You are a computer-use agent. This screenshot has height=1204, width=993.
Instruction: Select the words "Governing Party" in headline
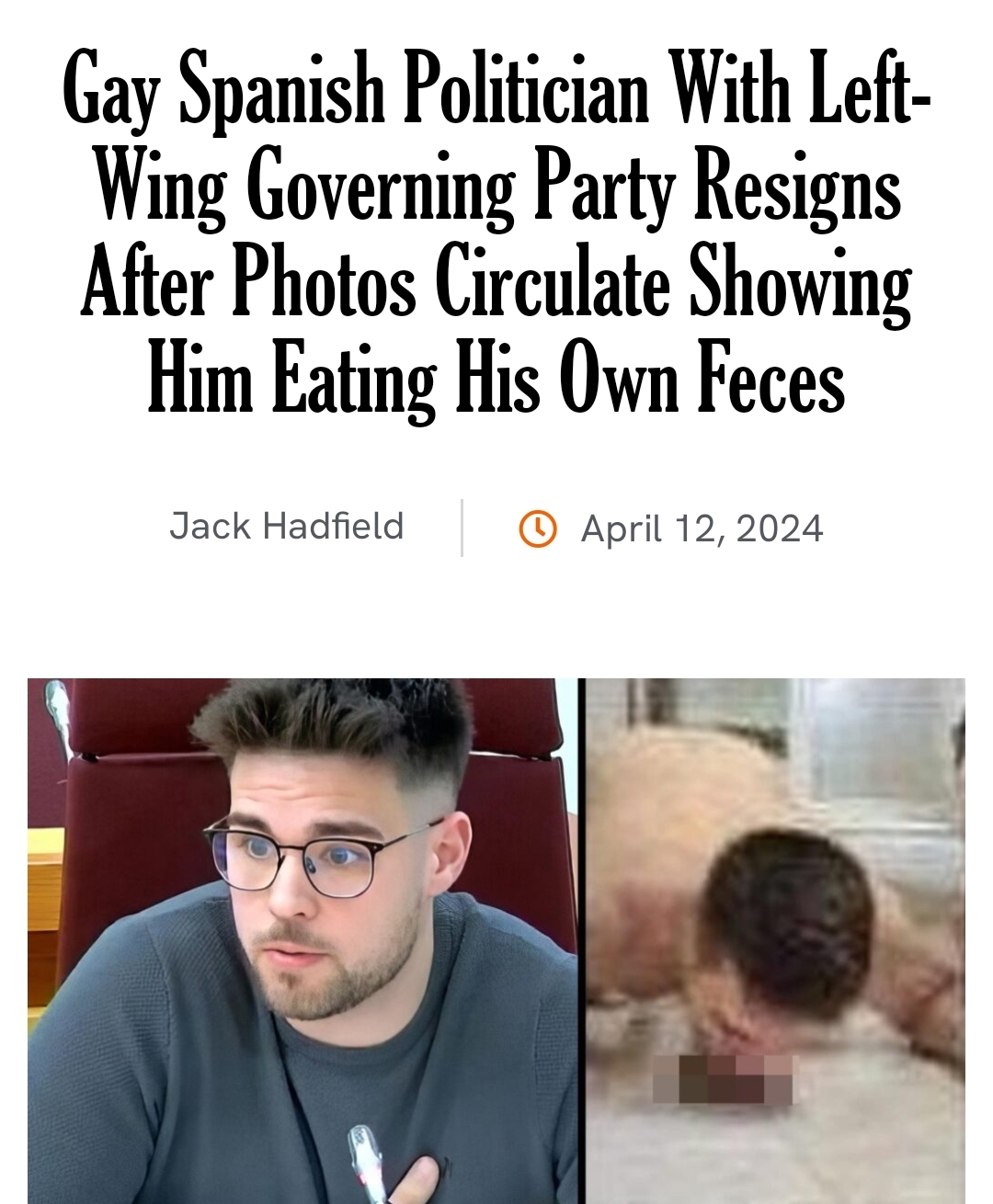462,187
